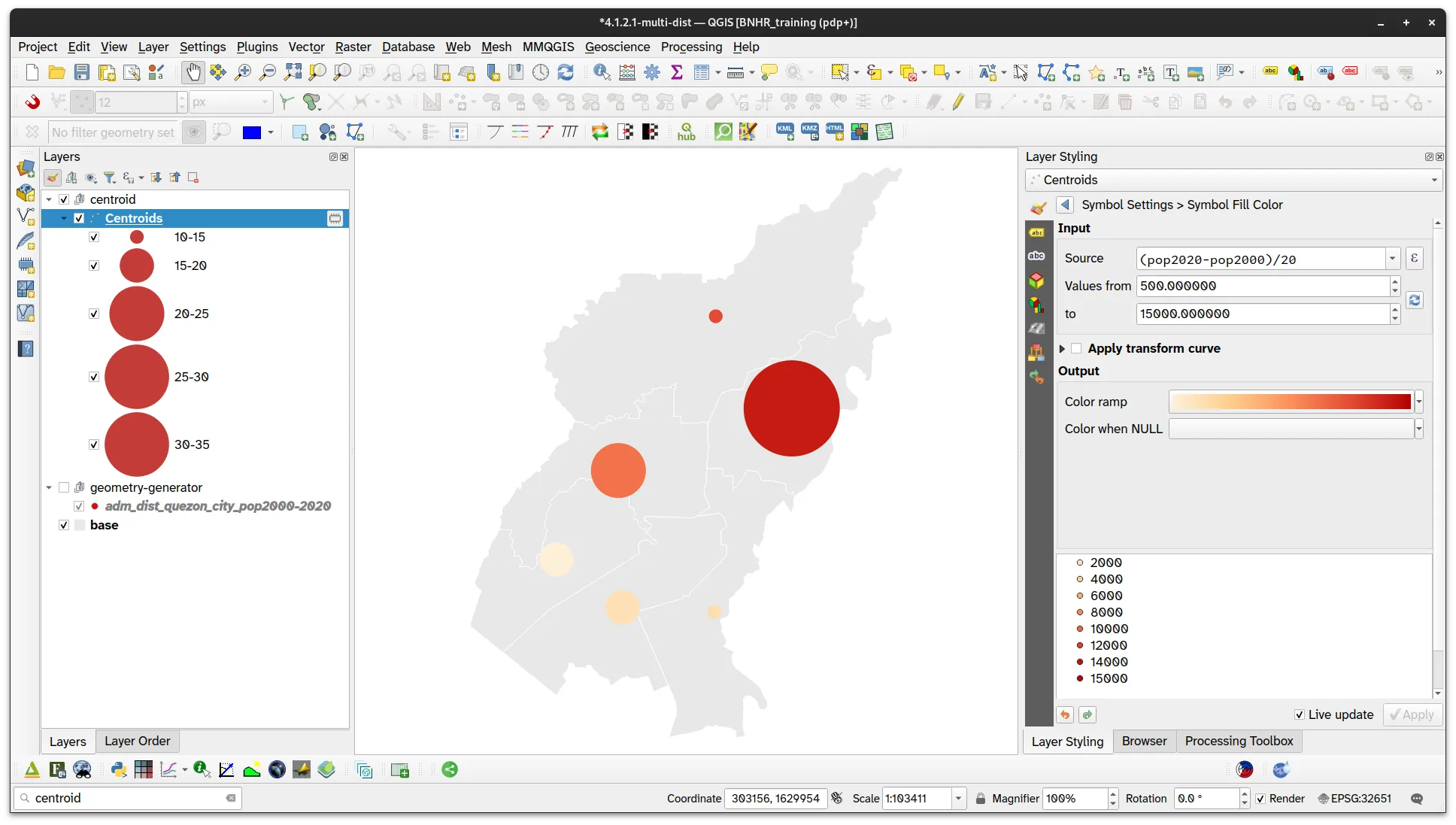This screenshot has height=825, width=1456.
Task: Open the Field Calculator sigma icon
Action: click(x=677, y=72)
